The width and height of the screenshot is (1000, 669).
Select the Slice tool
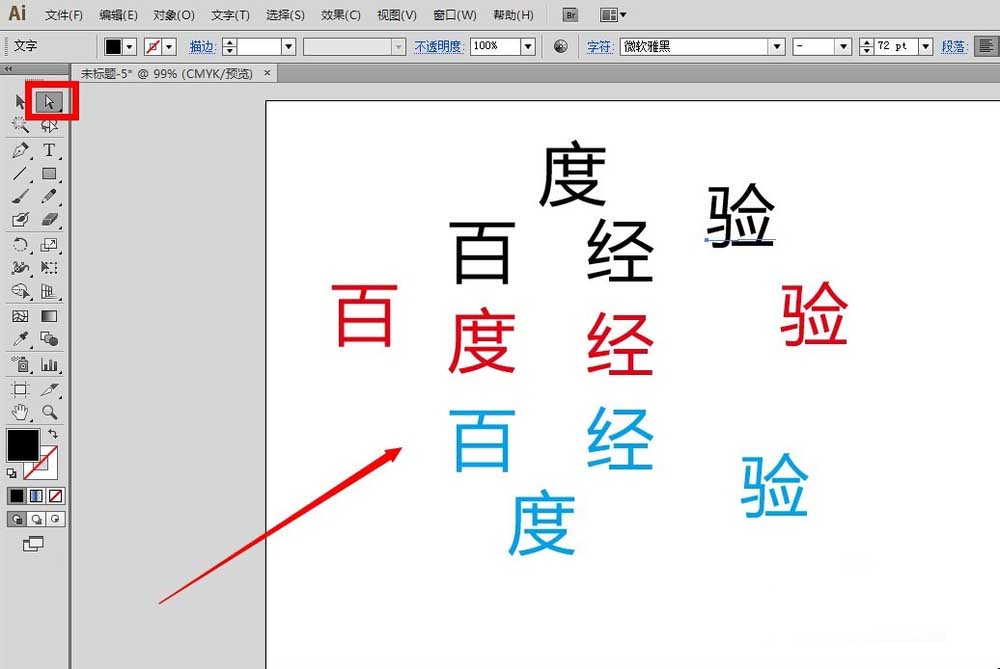point(49,389)
